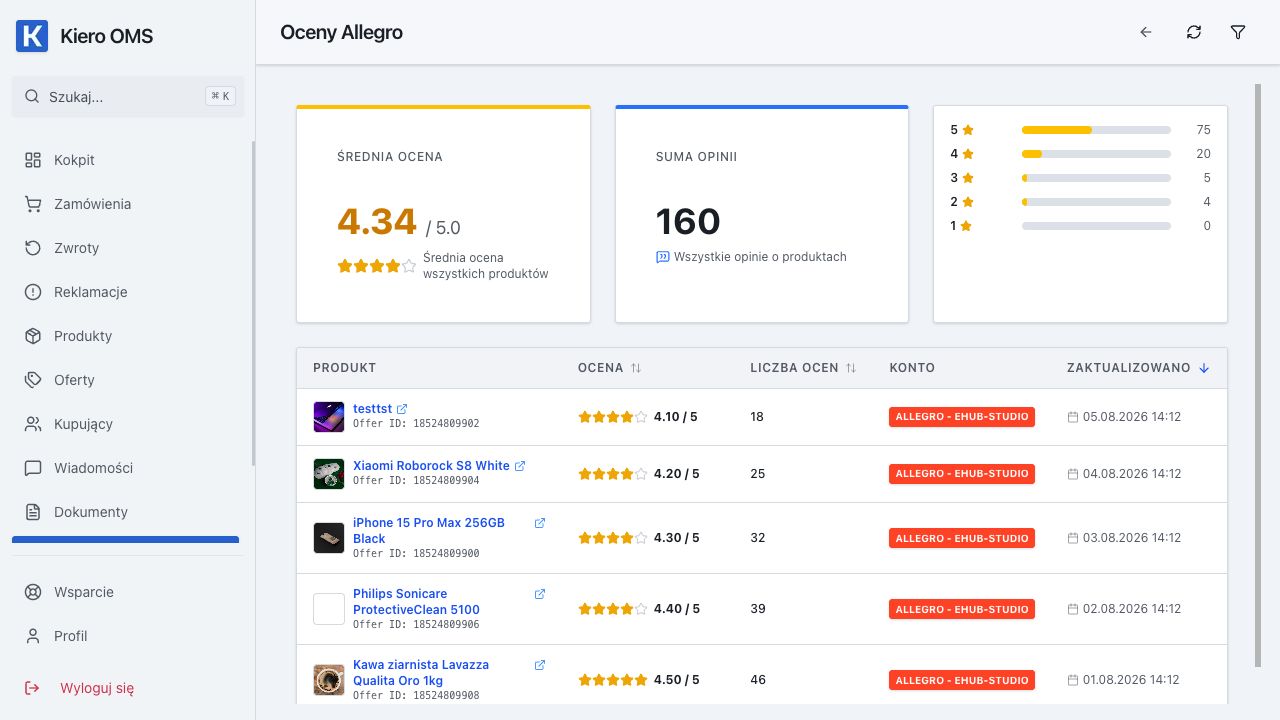The height and width of the screenshot is (720, 1280).
Task: Click ALLEGRO - EHUB-STUDIO badge in testtst row
Action: 962,417
